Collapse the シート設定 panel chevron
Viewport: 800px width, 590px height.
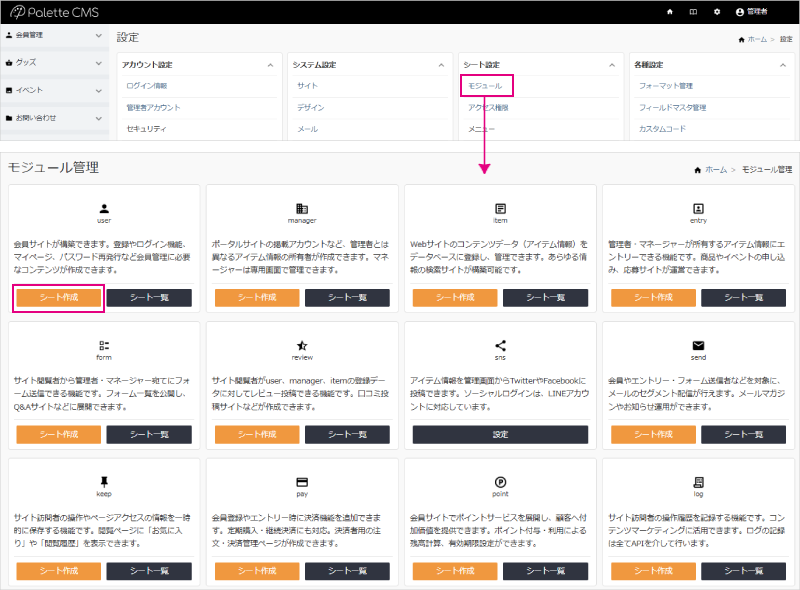click(611, 65)
